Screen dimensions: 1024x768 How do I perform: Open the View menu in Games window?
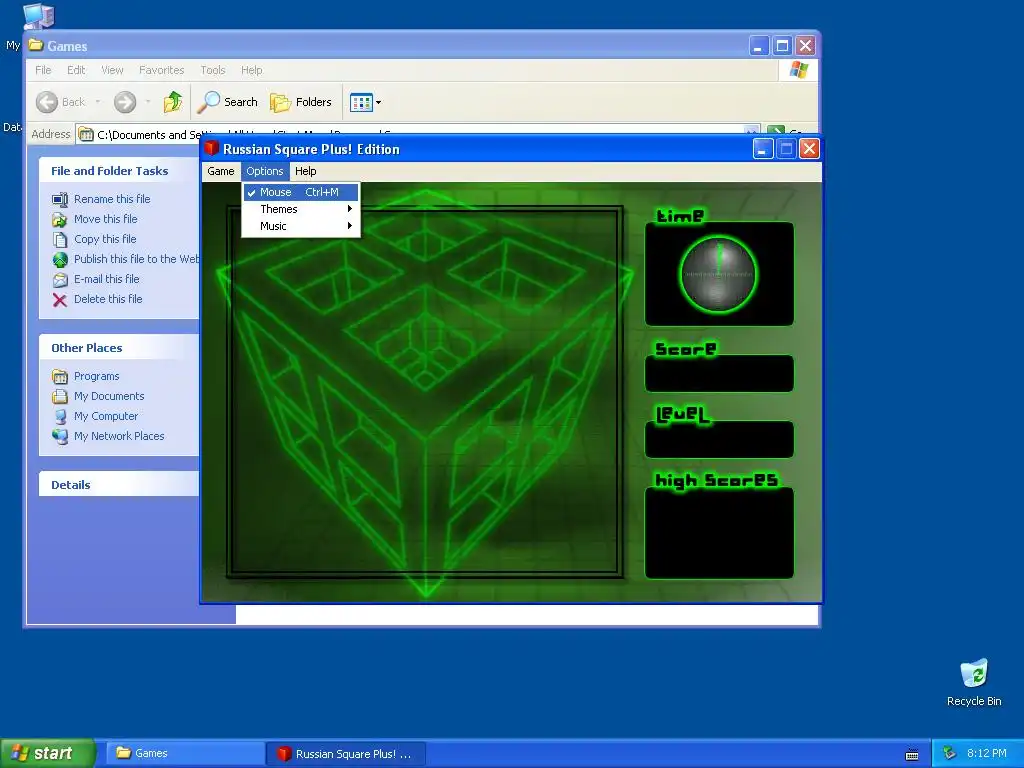coord(112,70)
